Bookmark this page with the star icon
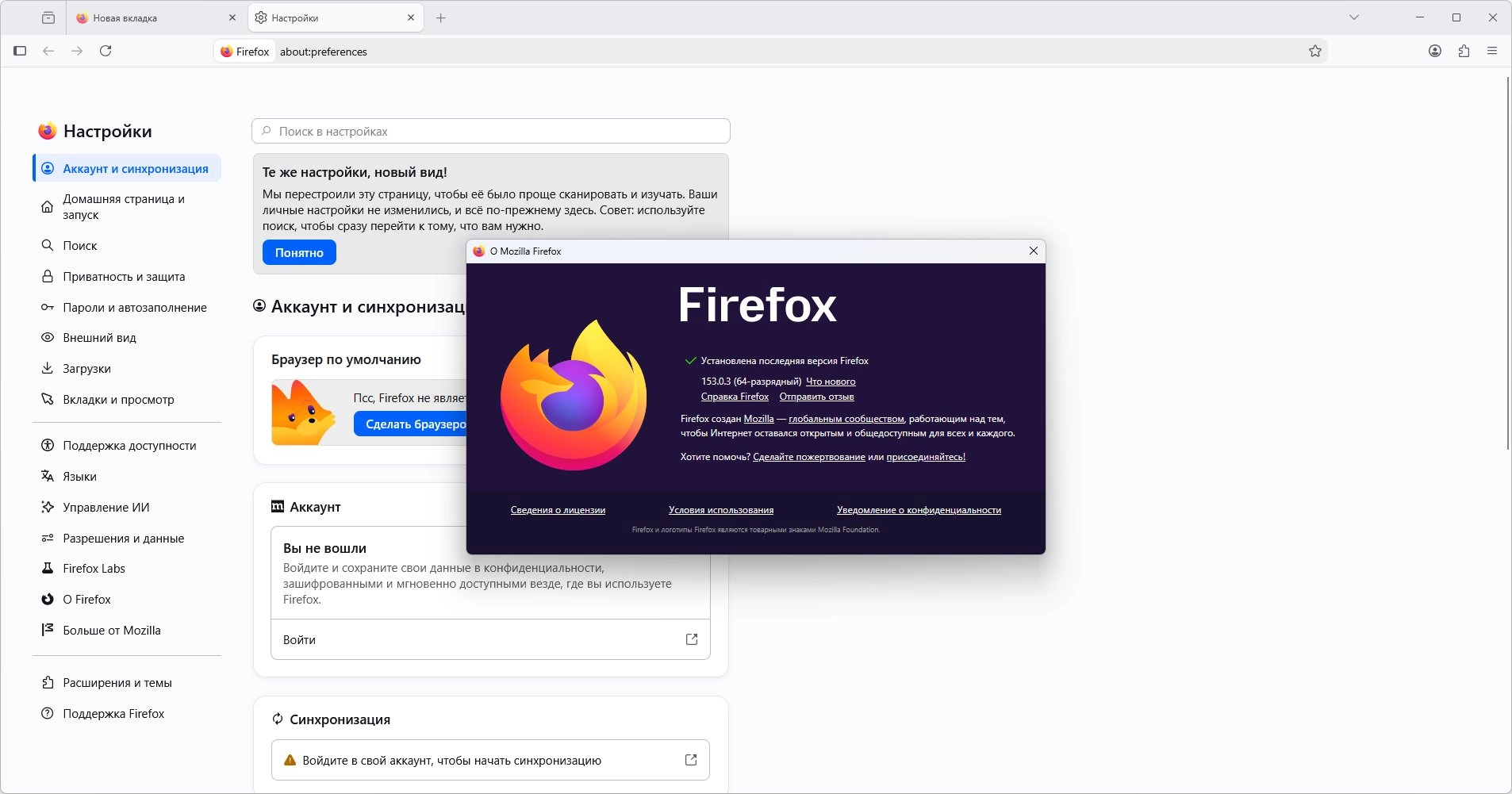 (1315, 51)
